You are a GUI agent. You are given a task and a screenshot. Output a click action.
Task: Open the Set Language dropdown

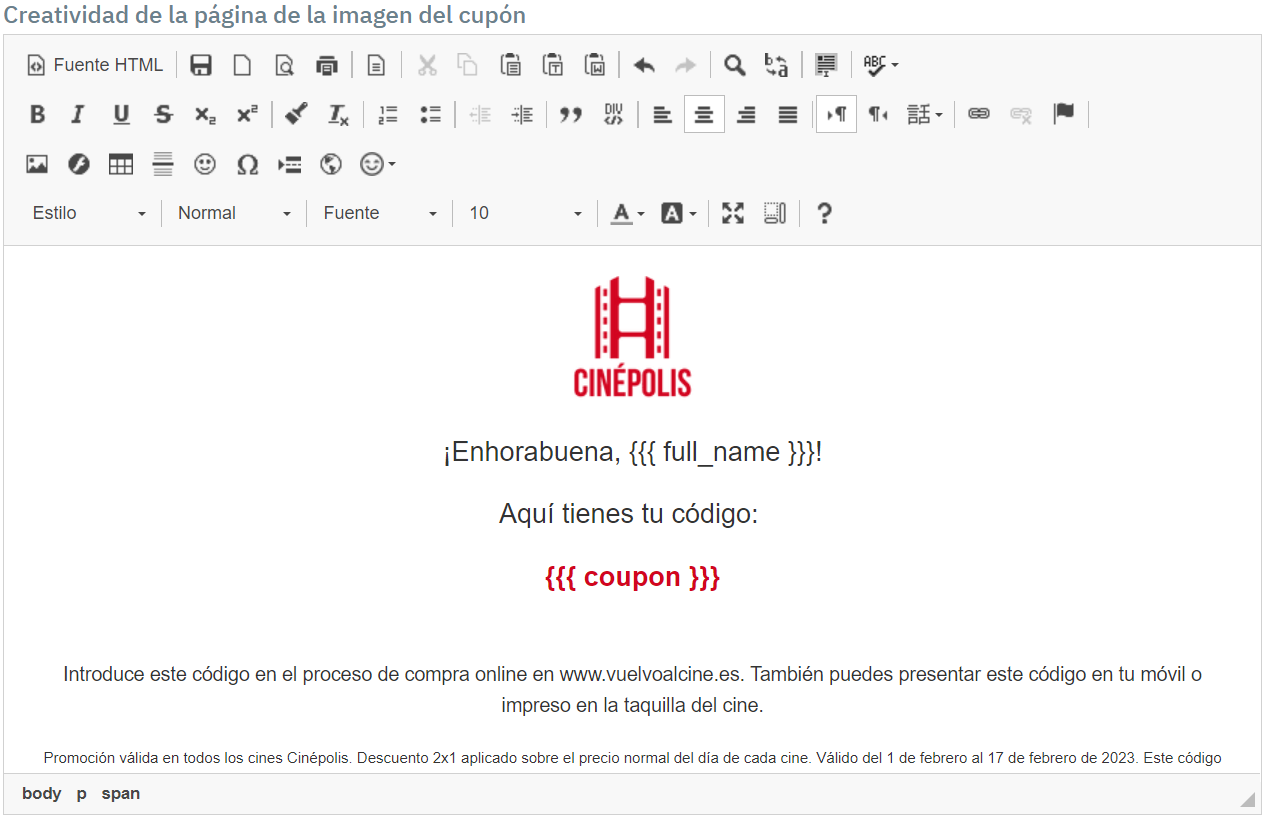(x=925, y=114)
